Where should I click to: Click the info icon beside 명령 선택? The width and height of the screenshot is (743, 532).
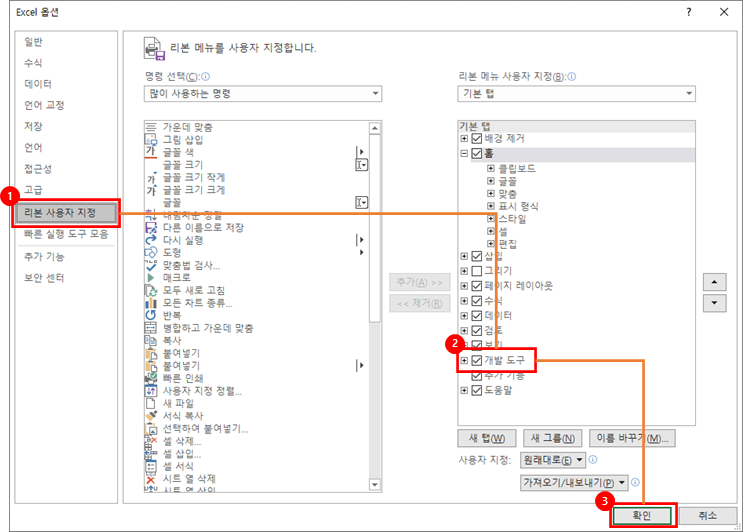[206, 77]
